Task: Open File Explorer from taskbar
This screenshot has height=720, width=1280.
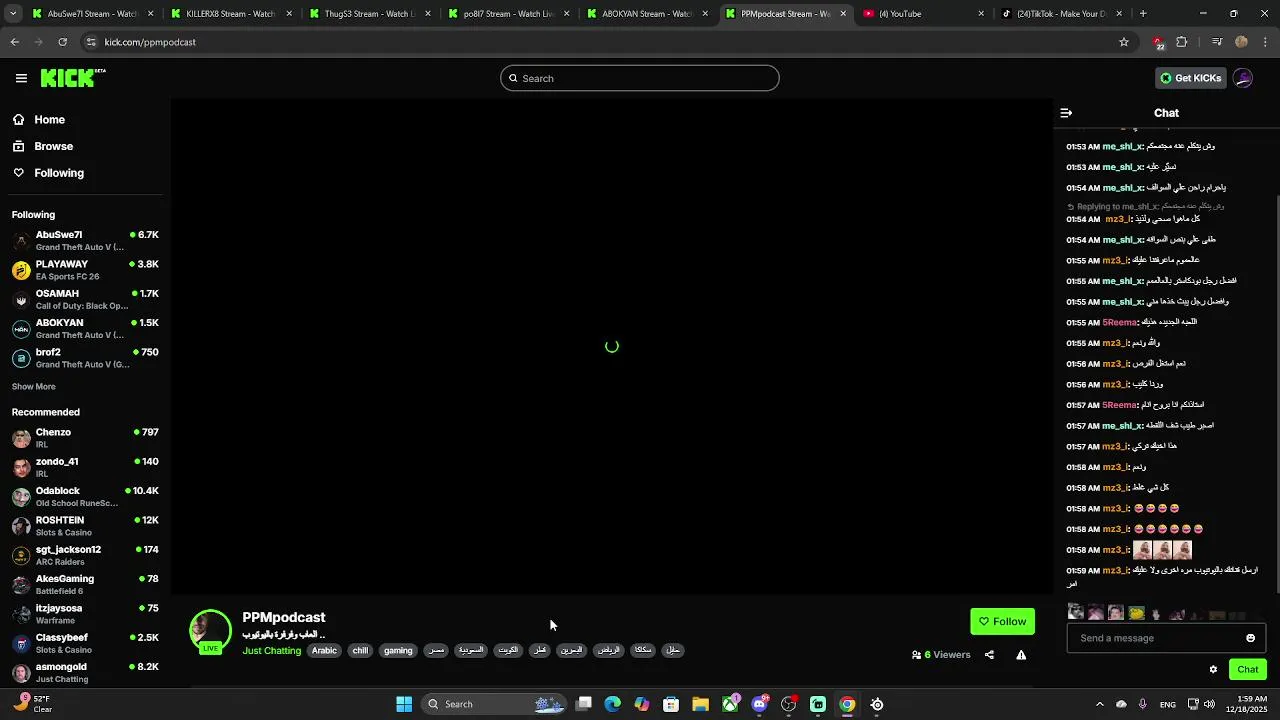Action: tap(700, 704)
